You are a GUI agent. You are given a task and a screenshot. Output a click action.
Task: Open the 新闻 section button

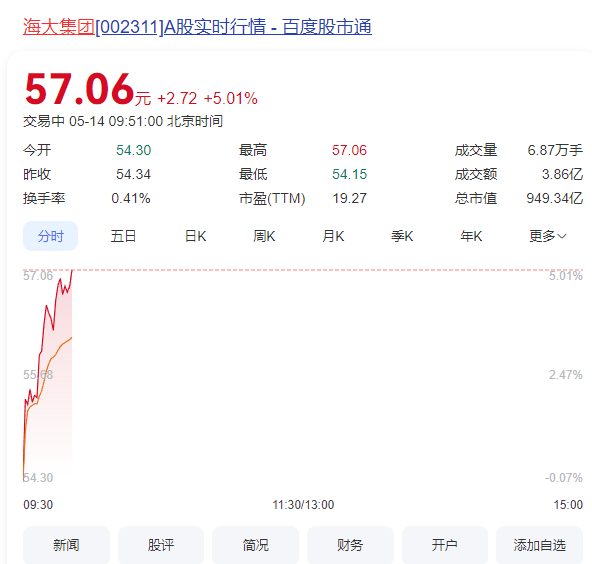tap(66, 545)
